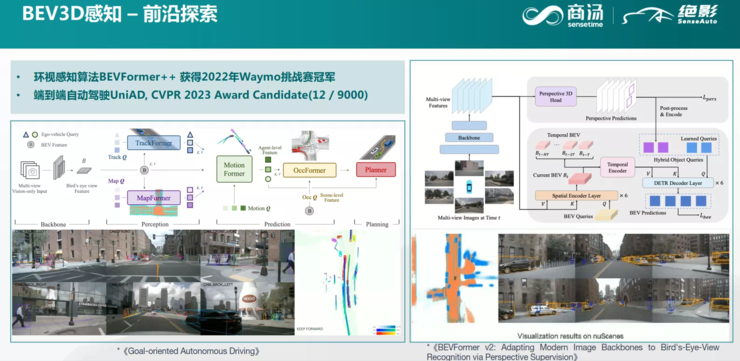Screen dimensions: 740x361
Task: Click the BEVFormer v2 paper citation text
Action: click(573, 352)
